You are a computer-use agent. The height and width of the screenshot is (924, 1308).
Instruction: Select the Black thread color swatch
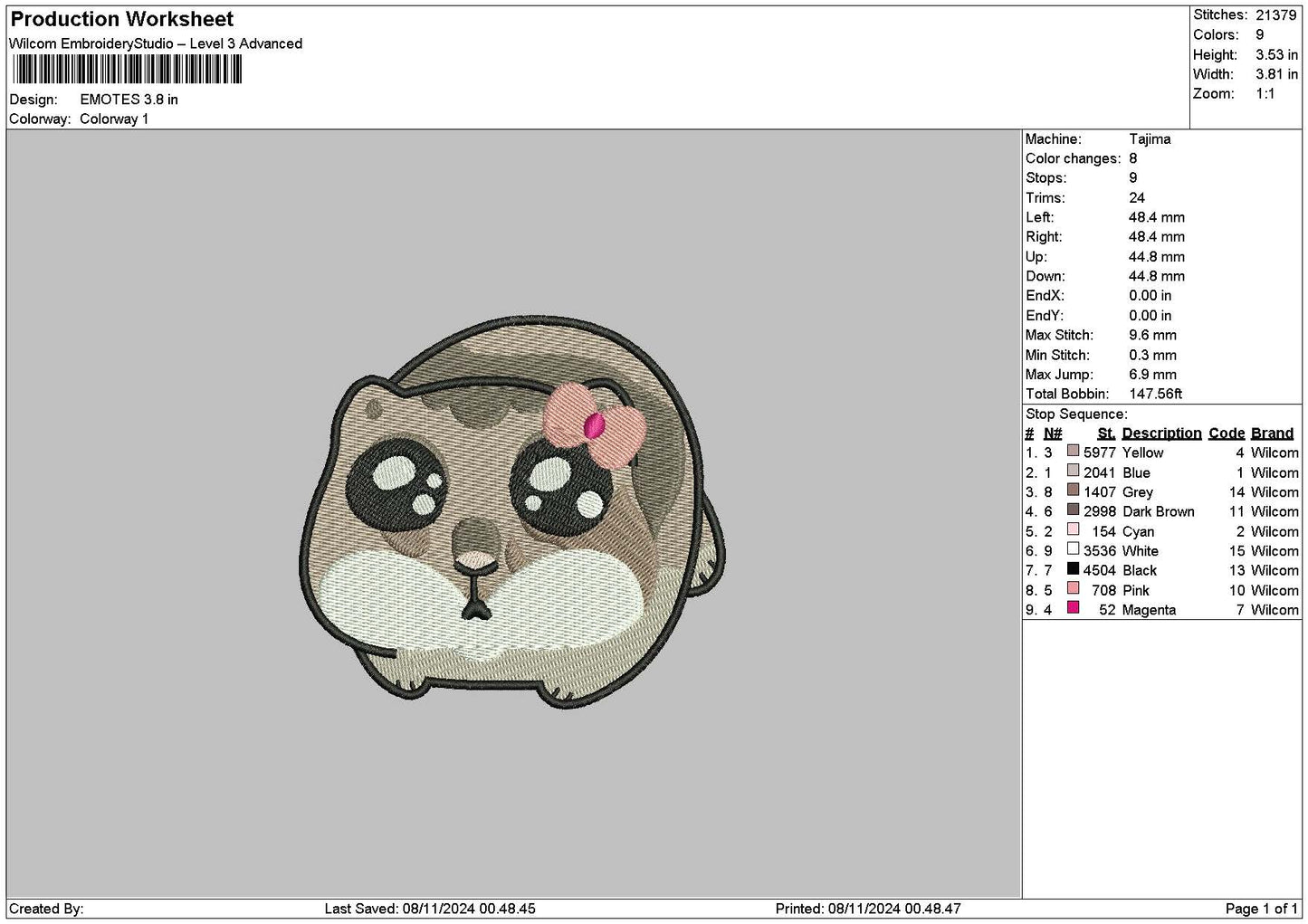(1074, 568)
